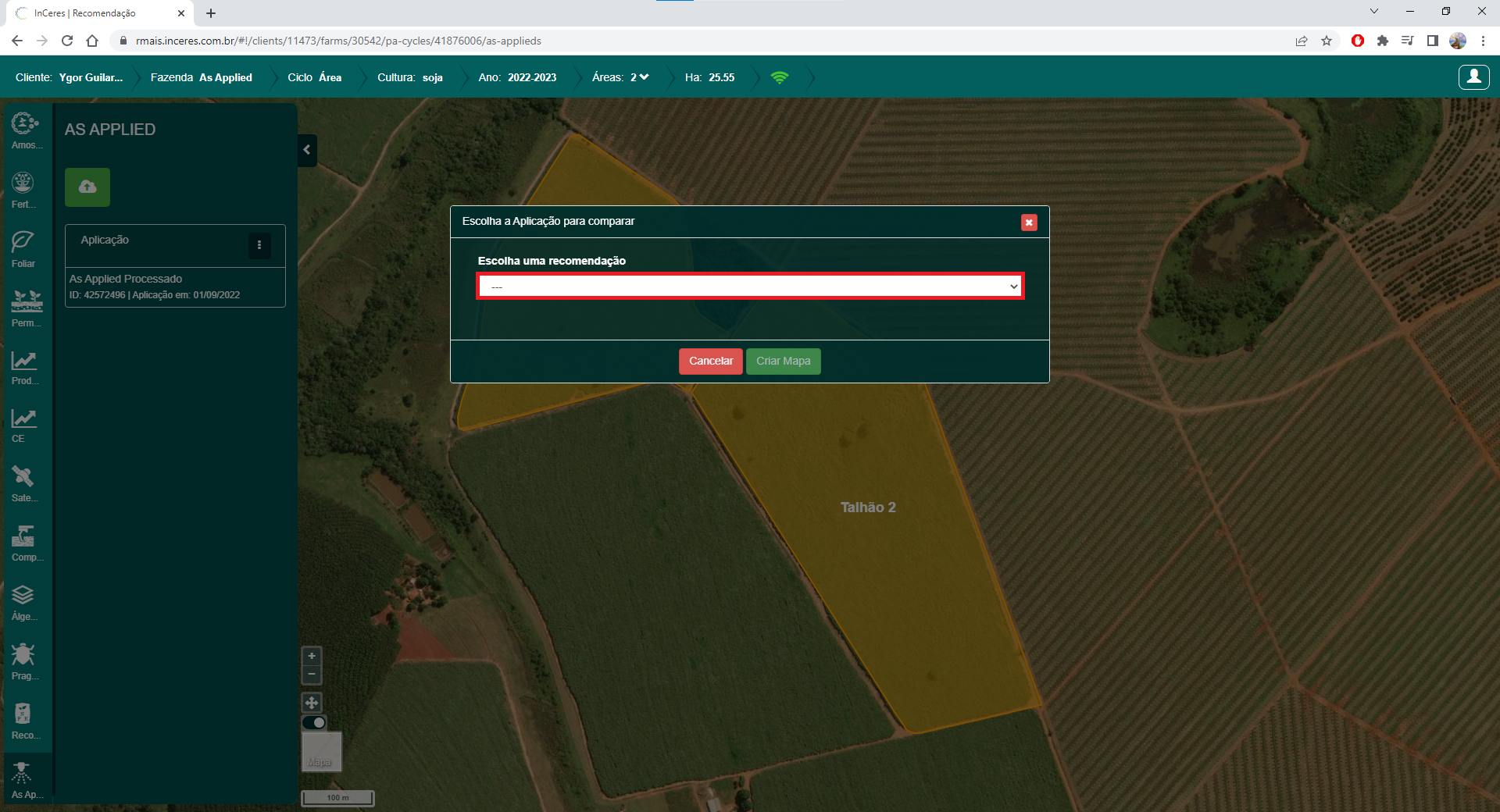
Task: Click the Criar Mapa button
Action: (783, 361)
